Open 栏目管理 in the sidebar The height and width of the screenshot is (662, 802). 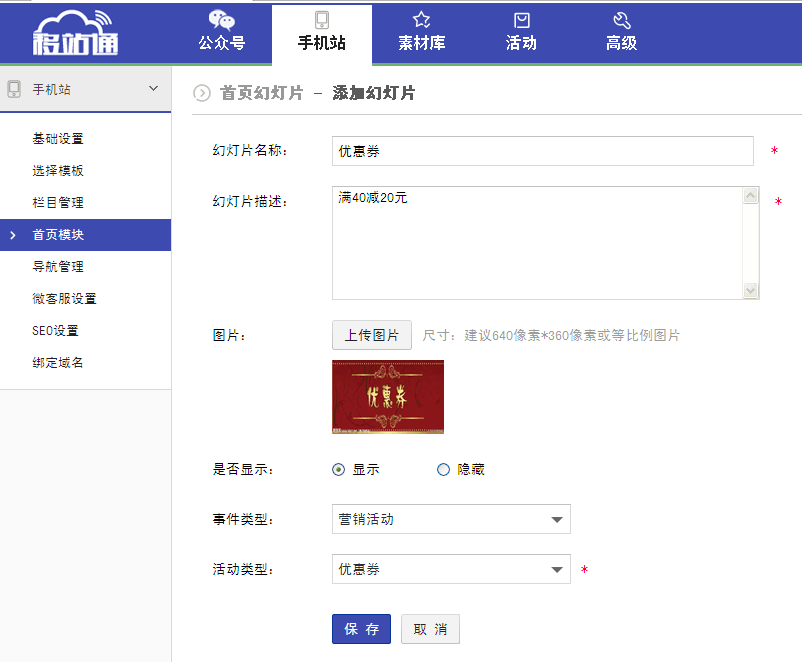click(58, 203)
